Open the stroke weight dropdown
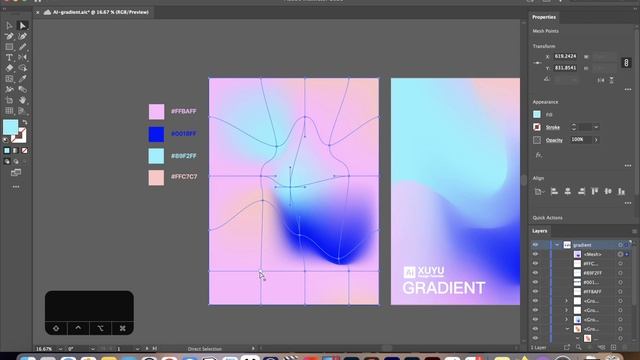The height and width of the screenshot is (360, 640). click(596, 127)
